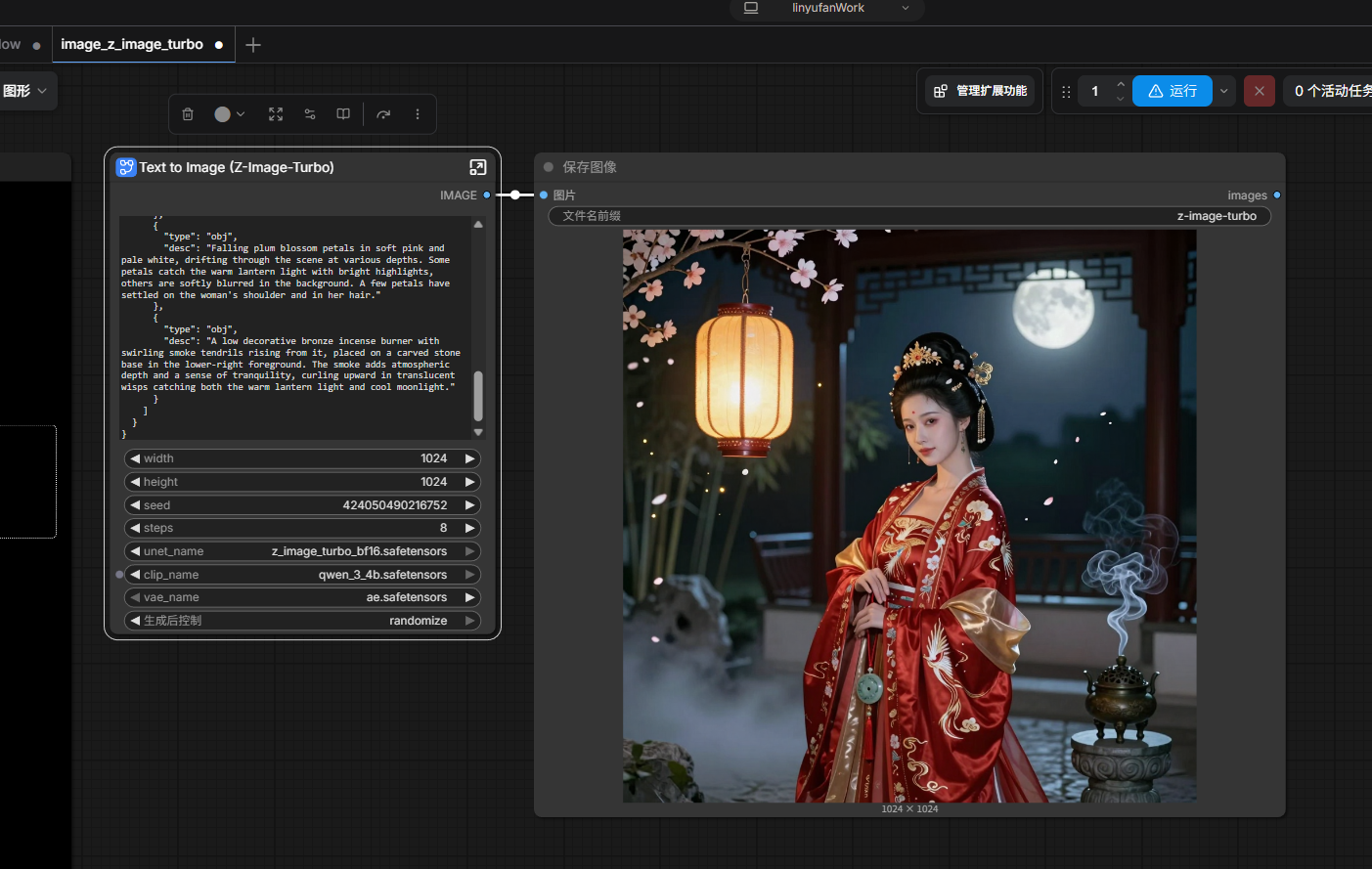Viewport: 1372px width, 869px height.
Task: Open the linyufanWork workspace dropdown
Action: click(827, 9)
